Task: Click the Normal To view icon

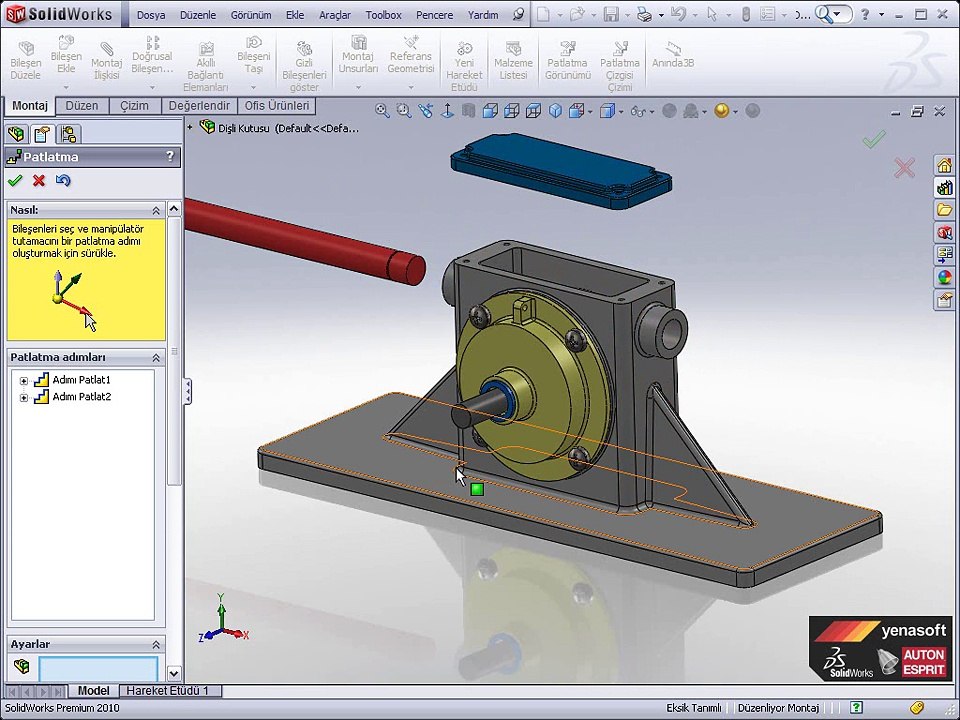Action: 448,111
